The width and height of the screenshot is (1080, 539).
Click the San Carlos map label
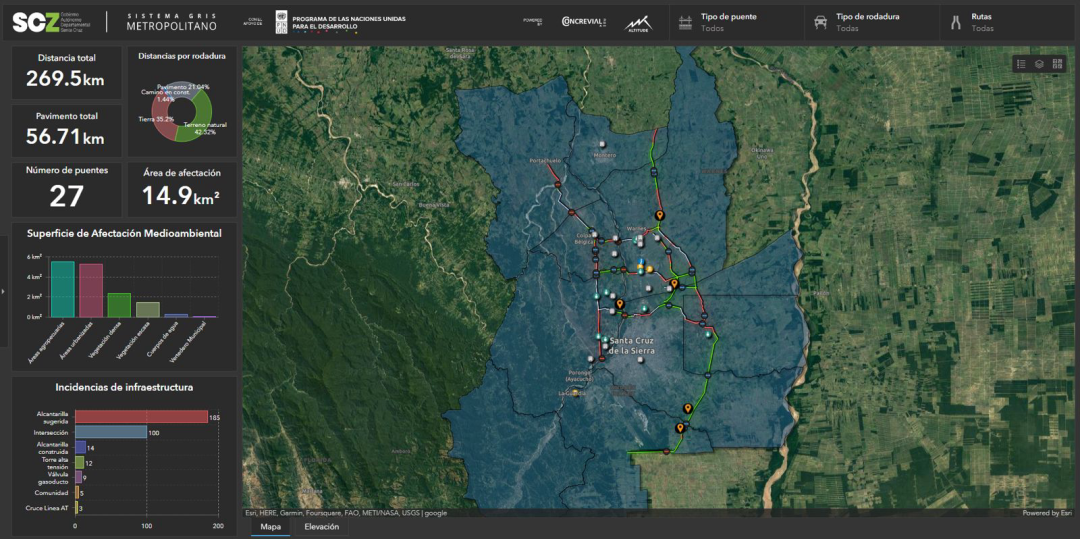tap(406, 184)
